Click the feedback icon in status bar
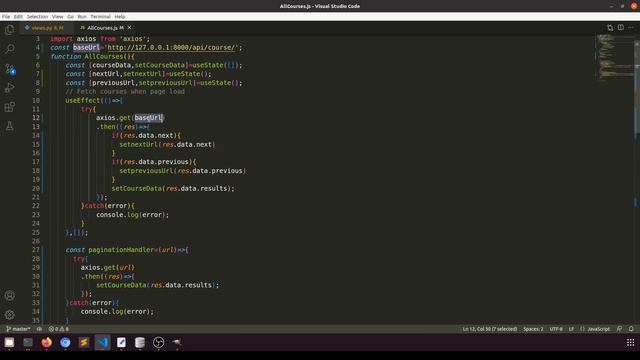 [x=619, y=329]
